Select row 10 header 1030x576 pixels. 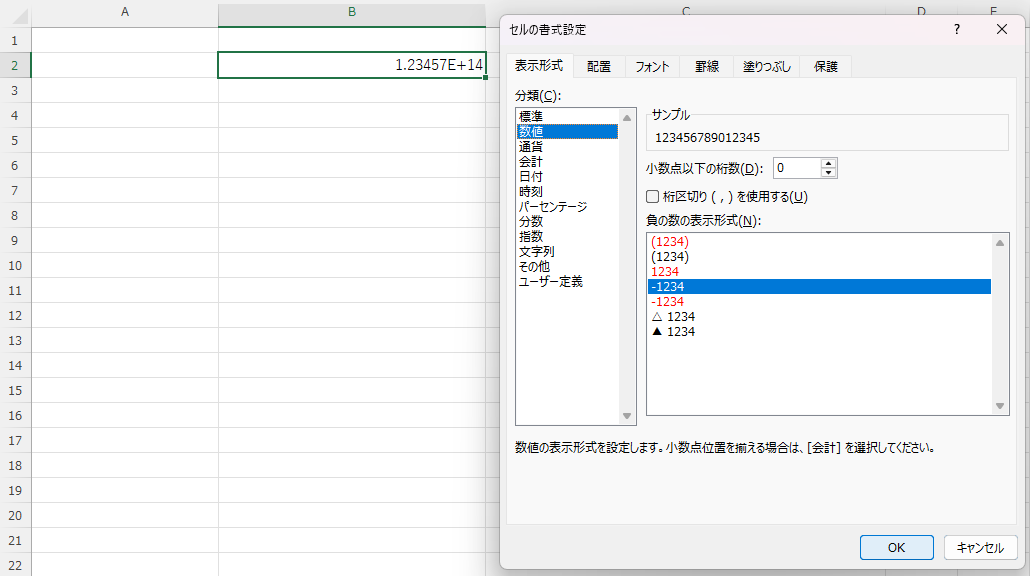(15, 265)
